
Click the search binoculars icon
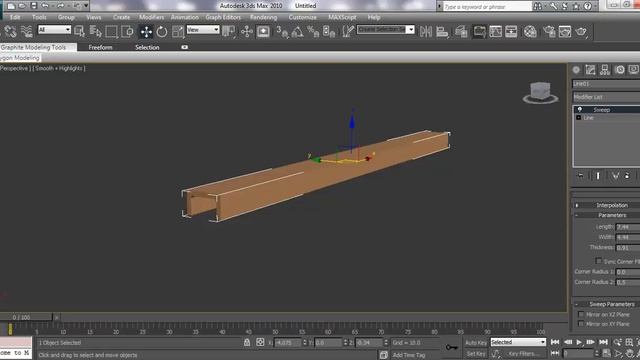click(x=538, y=6)
